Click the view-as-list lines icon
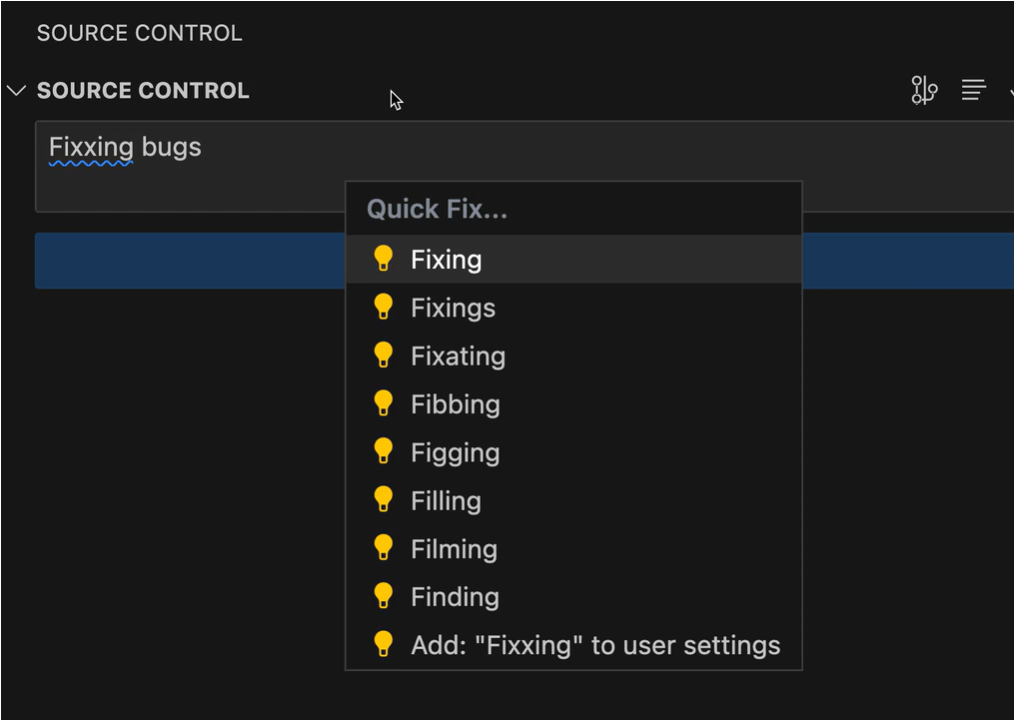 pyautogui.click(x=974, y=91)
